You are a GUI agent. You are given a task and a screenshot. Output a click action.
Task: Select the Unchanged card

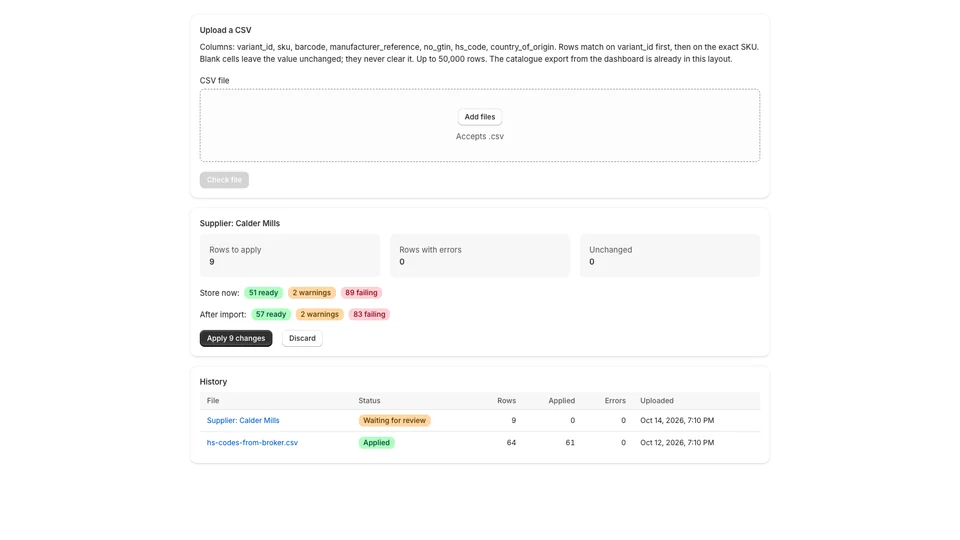pyautogui.click(x=670, y=256)
